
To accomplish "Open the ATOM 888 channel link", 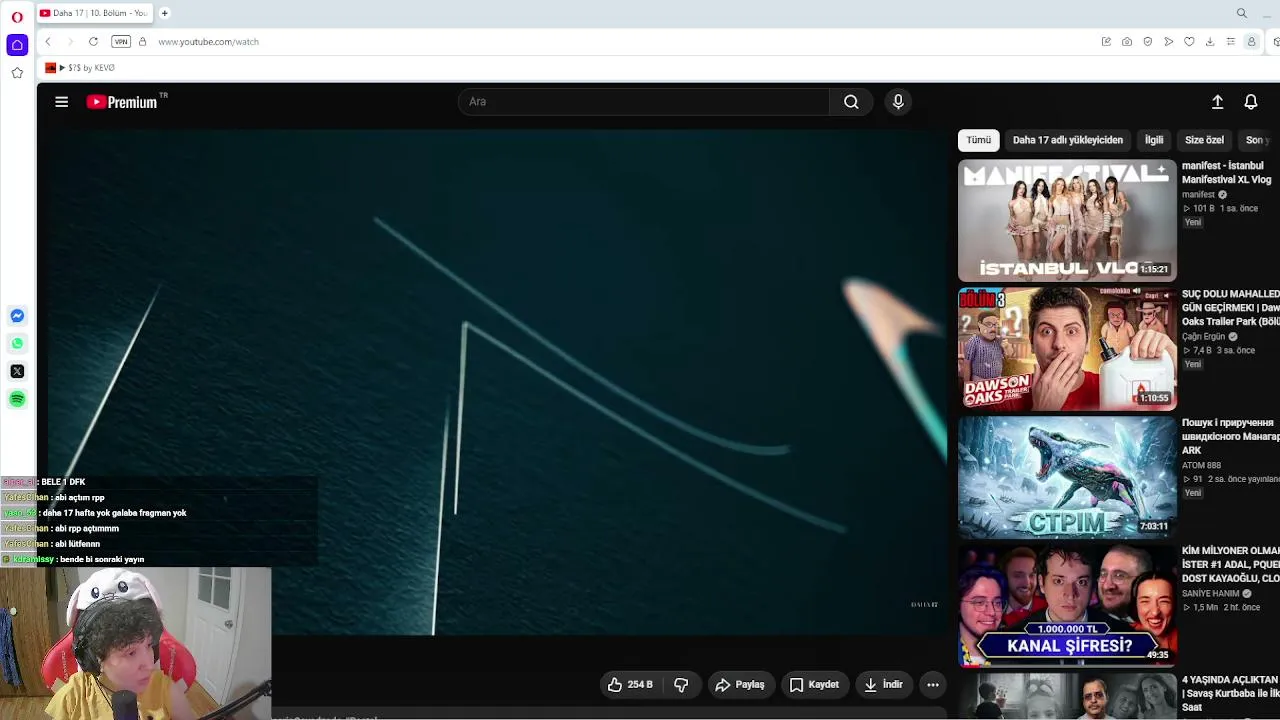I will pos(1201,465).
